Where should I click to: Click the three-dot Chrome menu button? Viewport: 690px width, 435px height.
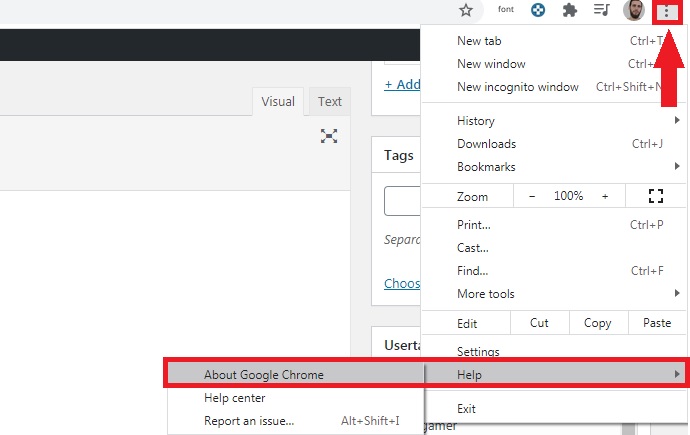(x=665, y=11)
